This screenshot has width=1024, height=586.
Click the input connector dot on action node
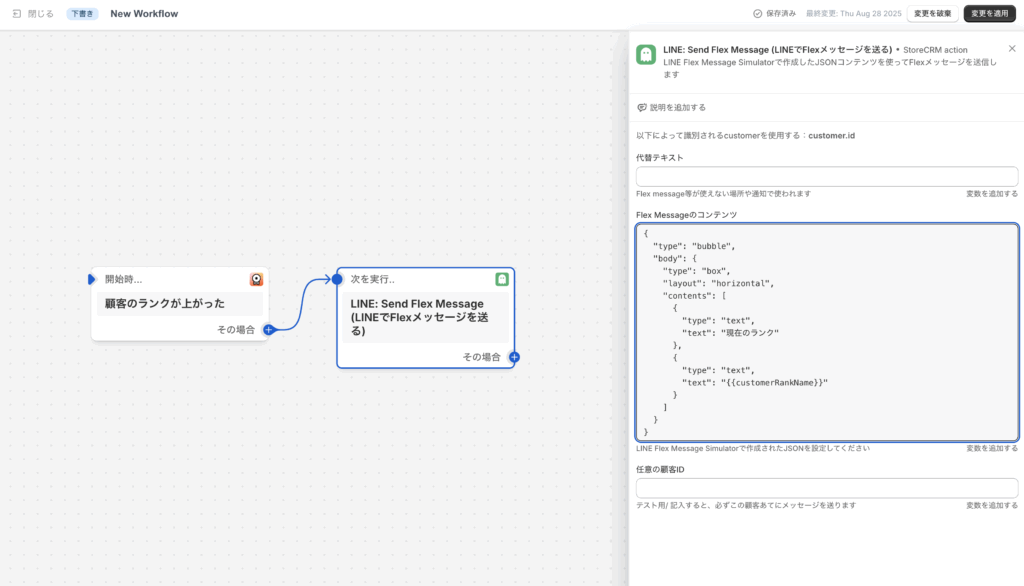pyautogui.click(x=337, y=280)
